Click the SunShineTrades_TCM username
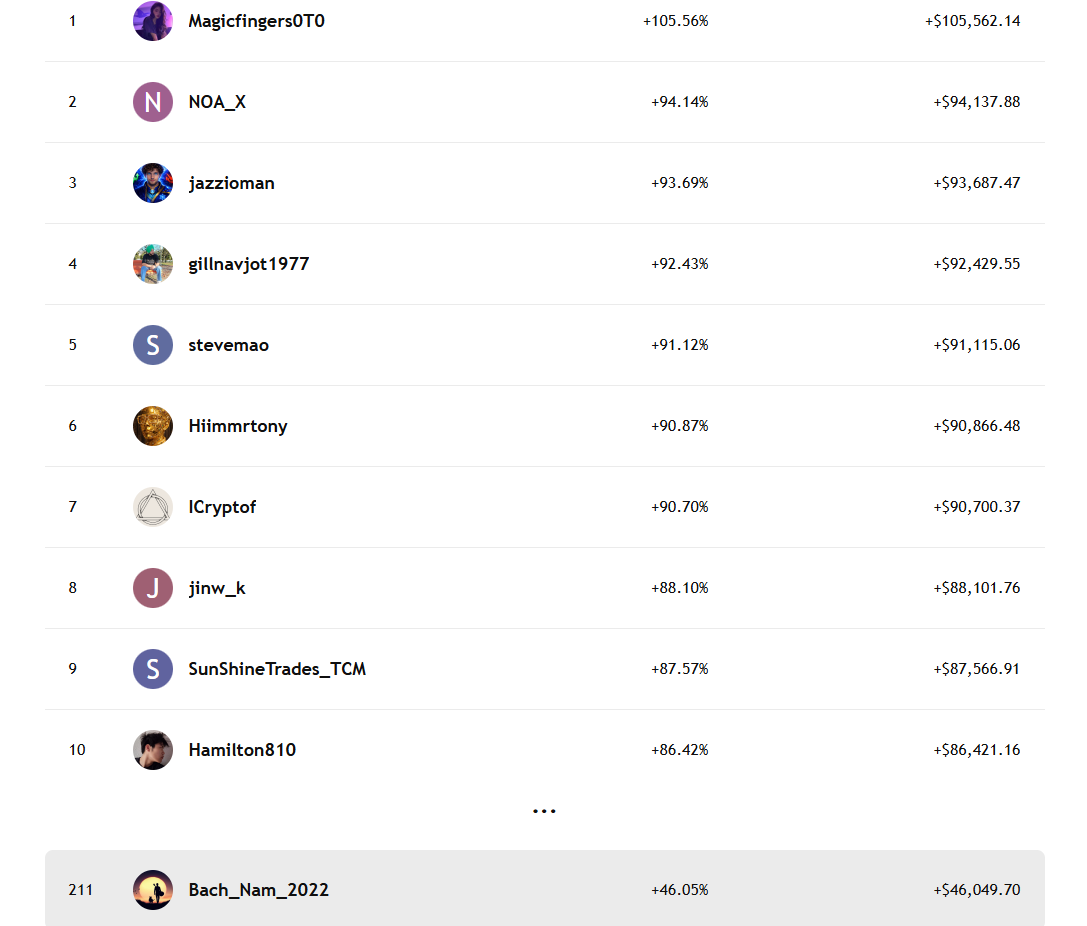The width and height of the screenshot is (1087, 926). pos(277,669)
